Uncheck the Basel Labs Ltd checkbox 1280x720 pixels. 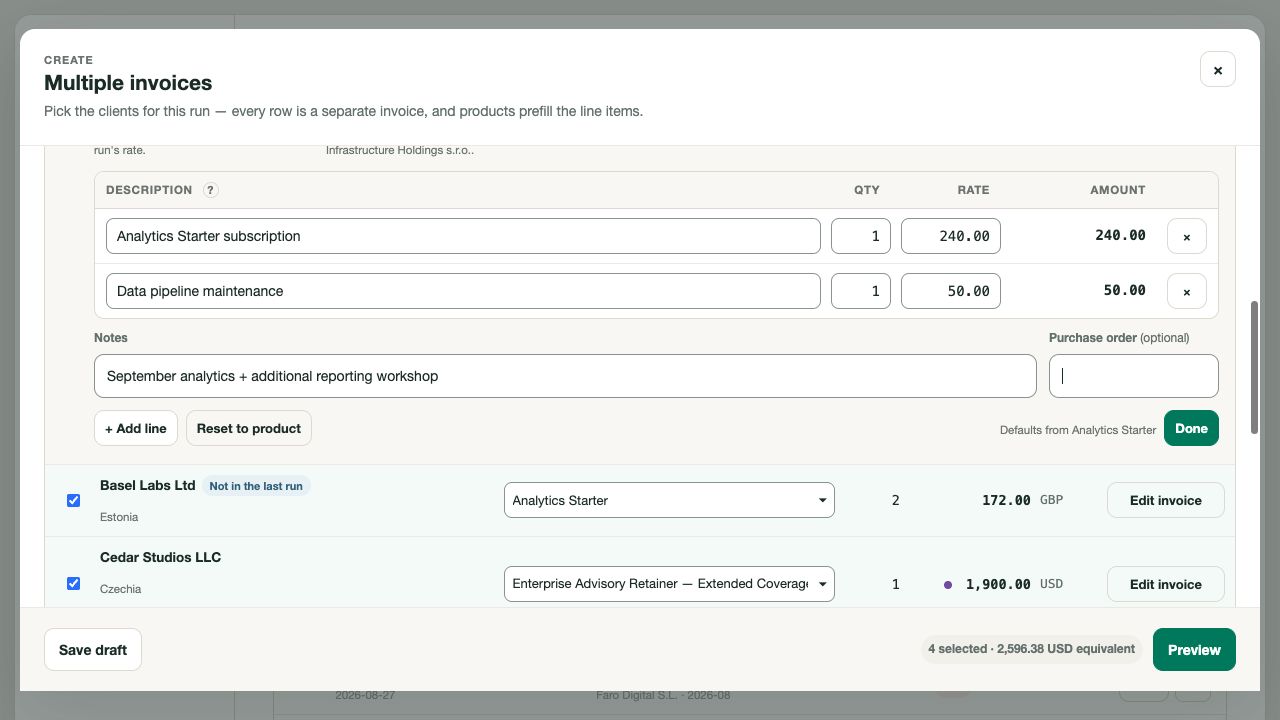click(73, 500)
